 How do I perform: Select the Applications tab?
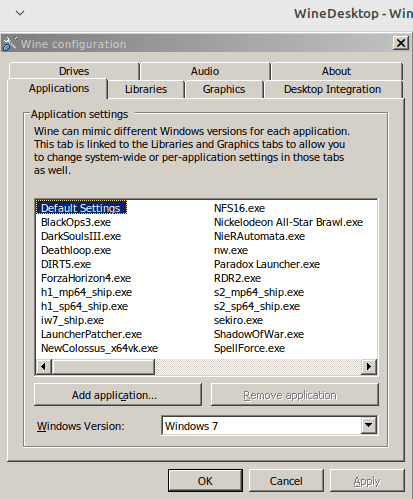point(59,88)
